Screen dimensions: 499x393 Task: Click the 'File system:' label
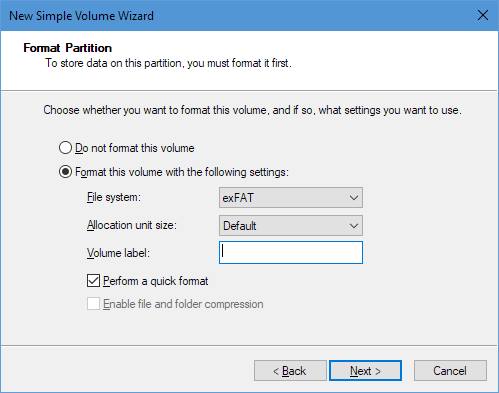pos(114,197)
